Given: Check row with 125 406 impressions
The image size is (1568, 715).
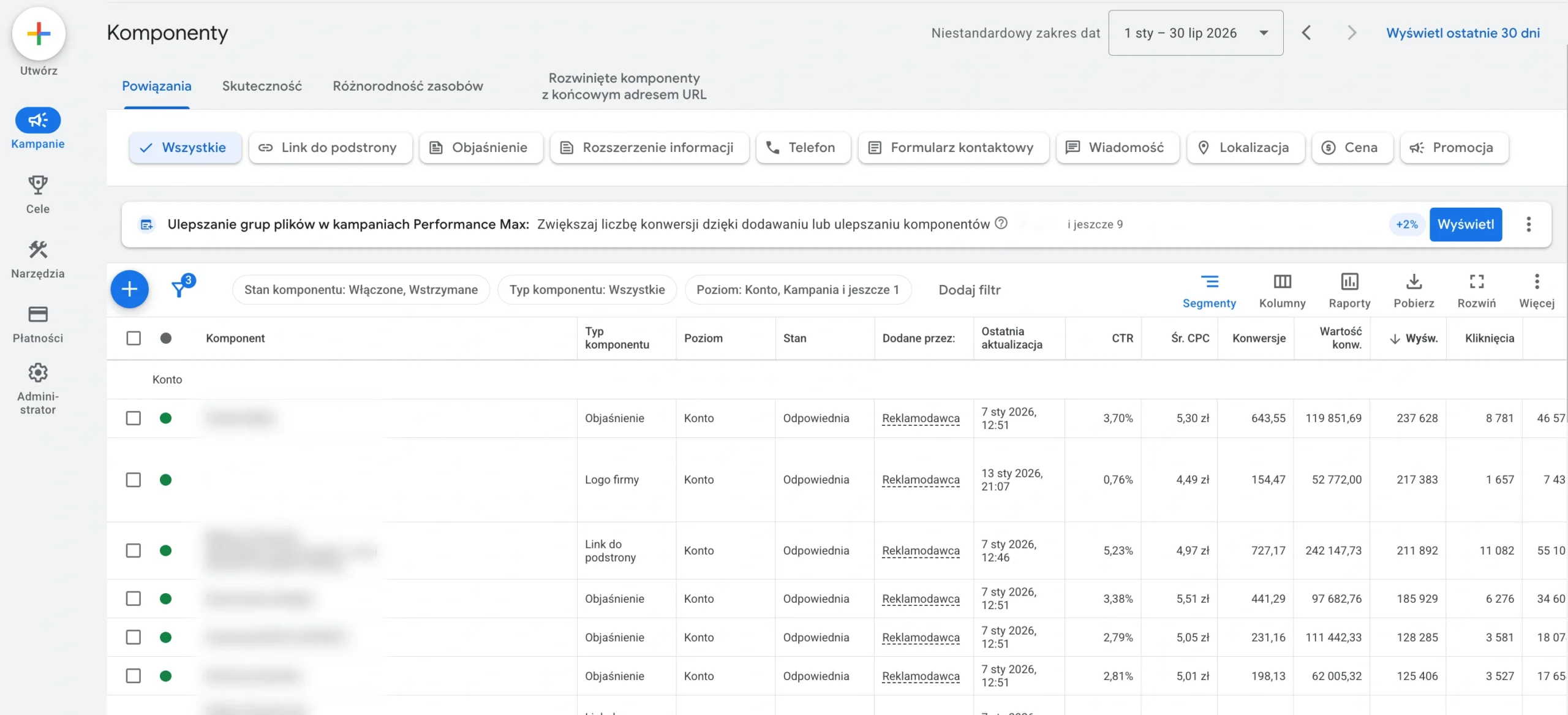Looking at the screenshot, I should pos(134,676).
